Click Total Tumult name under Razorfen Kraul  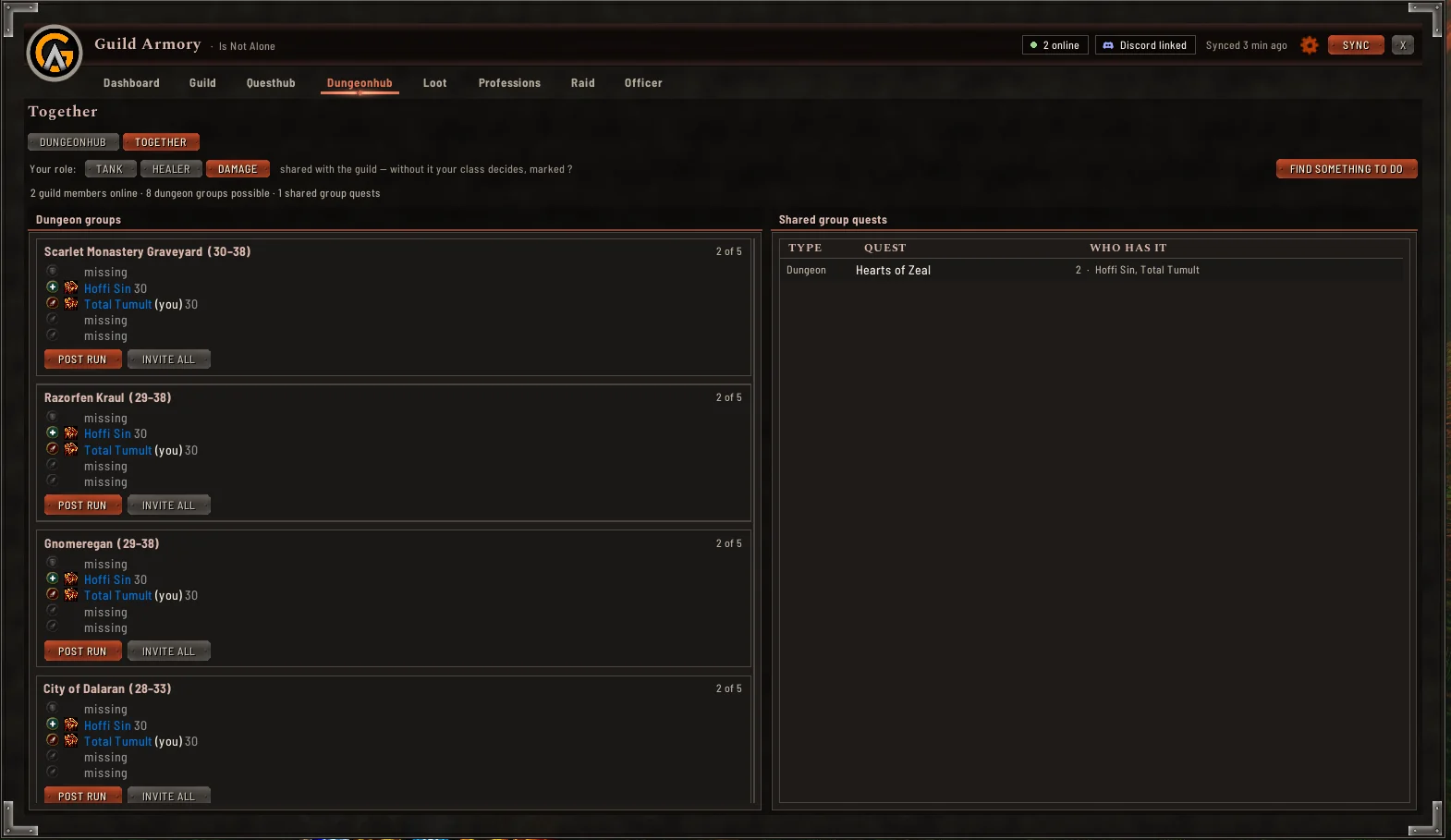[117, 450]
